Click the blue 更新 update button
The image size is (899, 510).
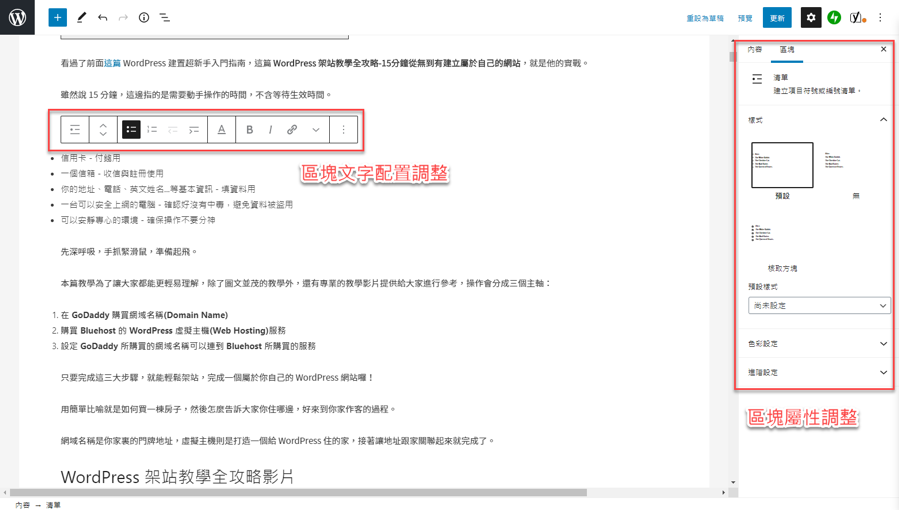tap(777, 18)
